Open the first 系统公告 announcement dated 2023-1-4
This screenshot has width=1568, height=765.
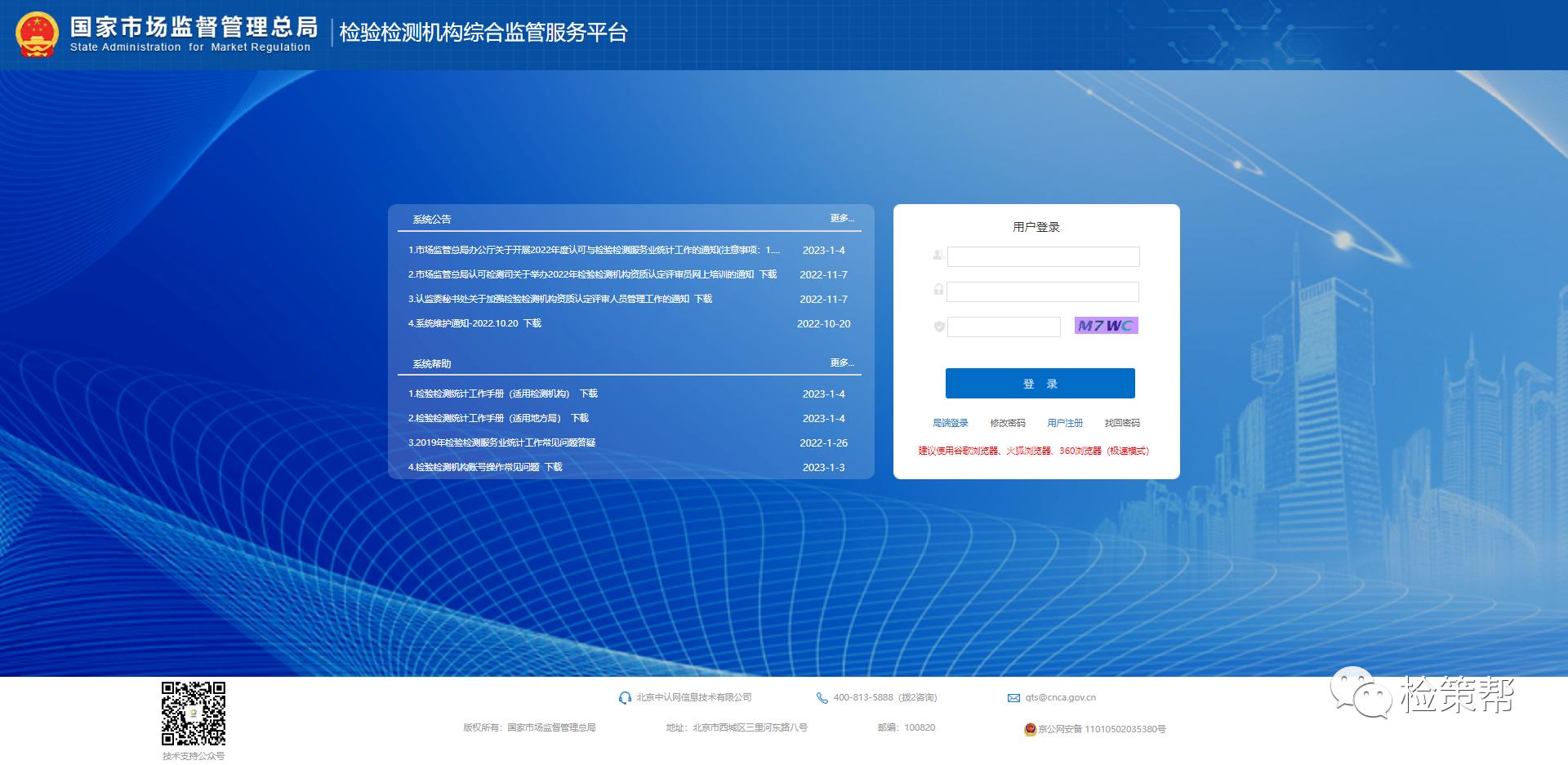pyautogui.click(x=592, y=251)
